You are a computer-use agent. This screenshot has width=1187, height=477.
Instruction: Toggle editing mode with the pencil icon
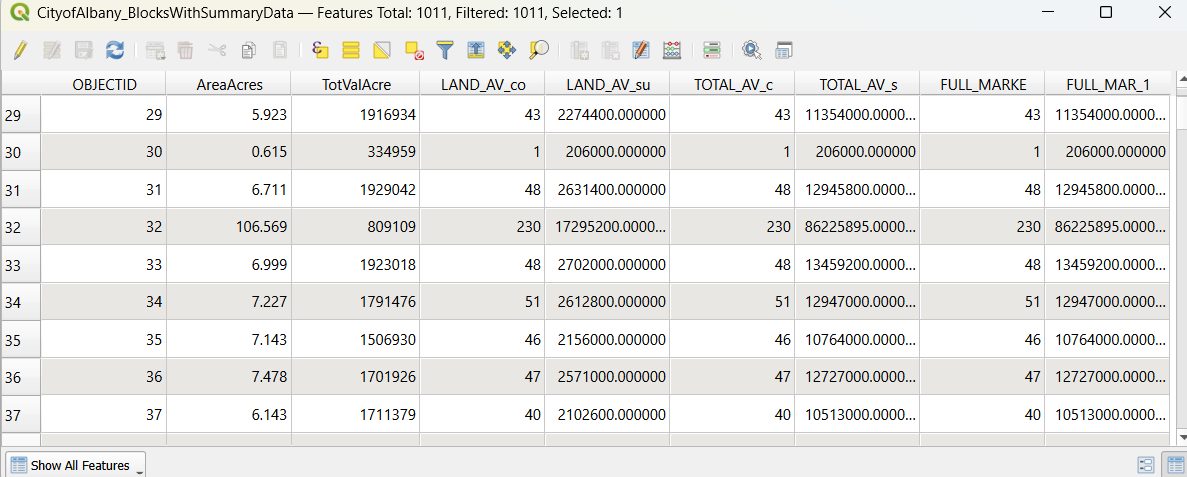click(x=20, y=50)
